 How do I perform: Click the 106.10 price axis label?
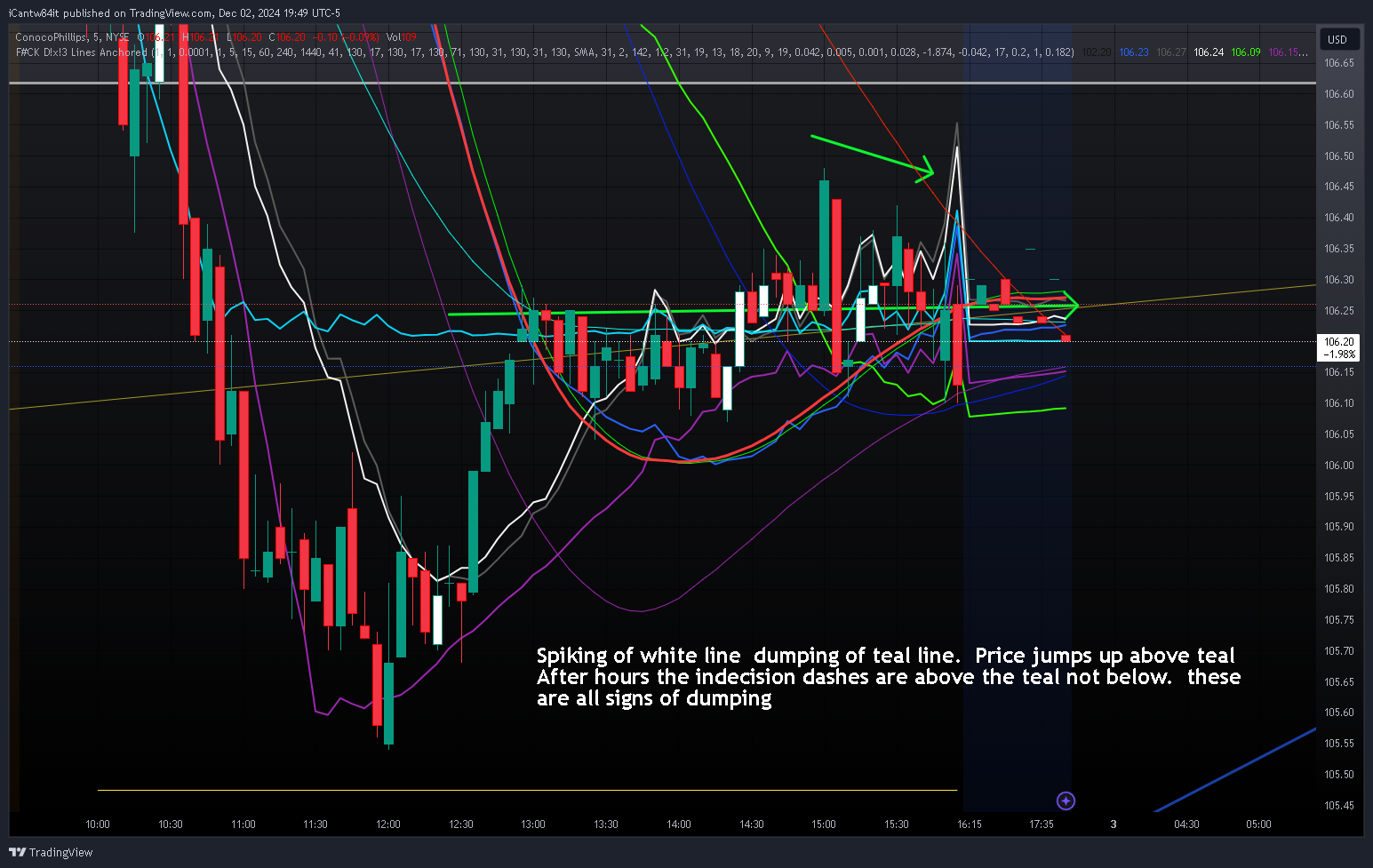click(1339, 403)
